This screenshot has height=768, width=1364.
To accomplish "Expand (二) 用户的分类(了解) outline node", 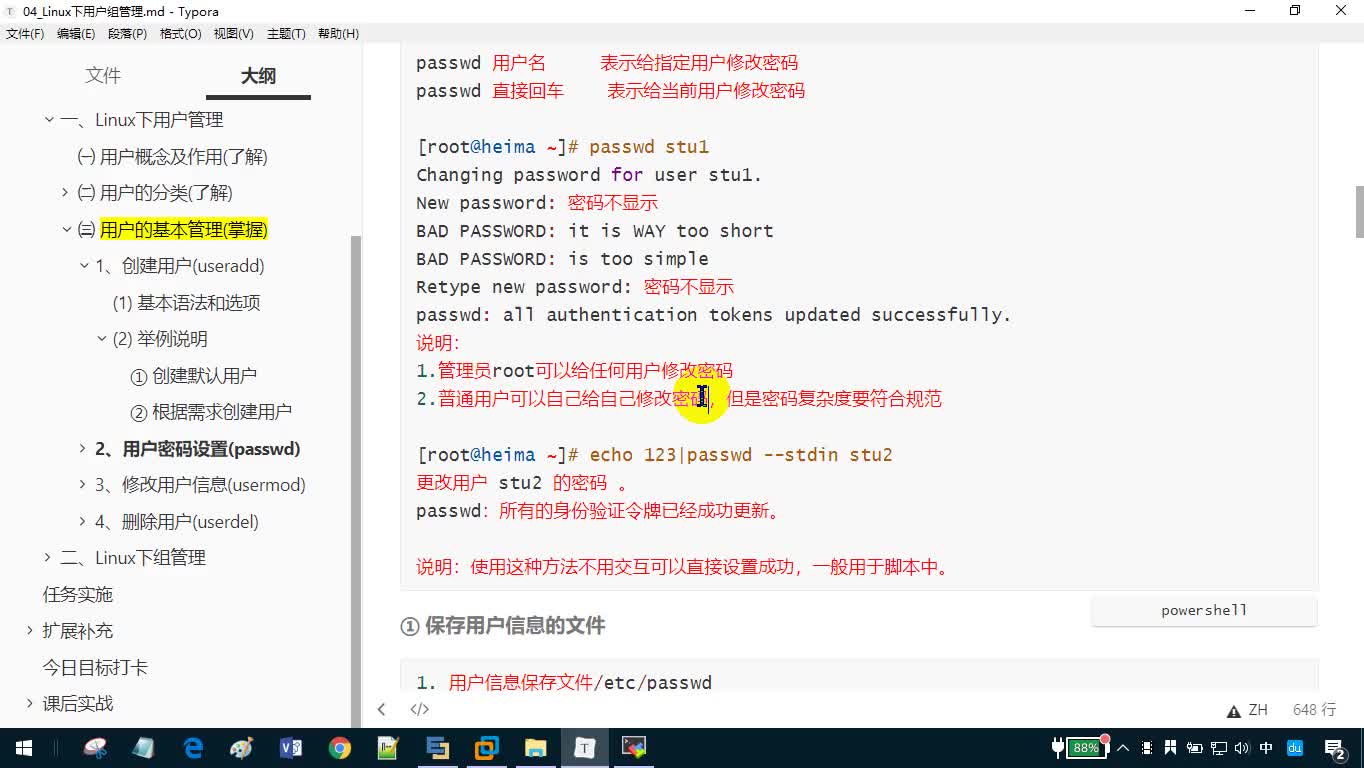I will coord(66,193).
